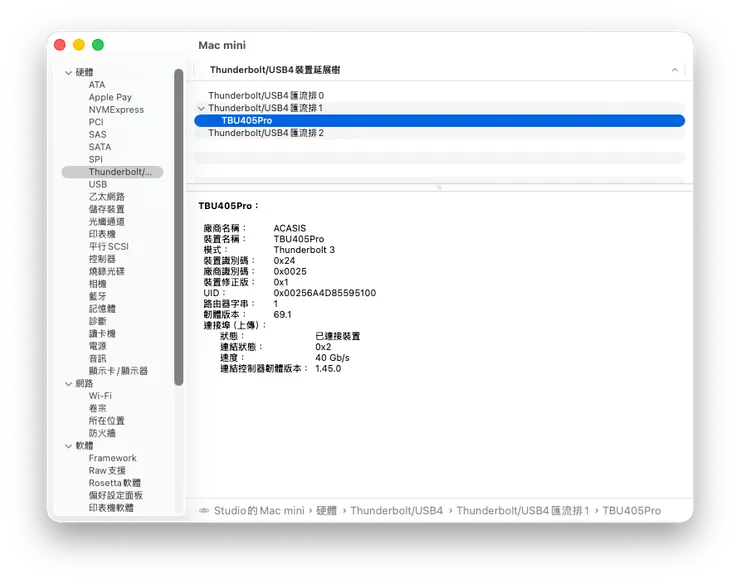The image size is (740, 584).
Task: Select PCI in the sidebar
Action: coord(96,122)
